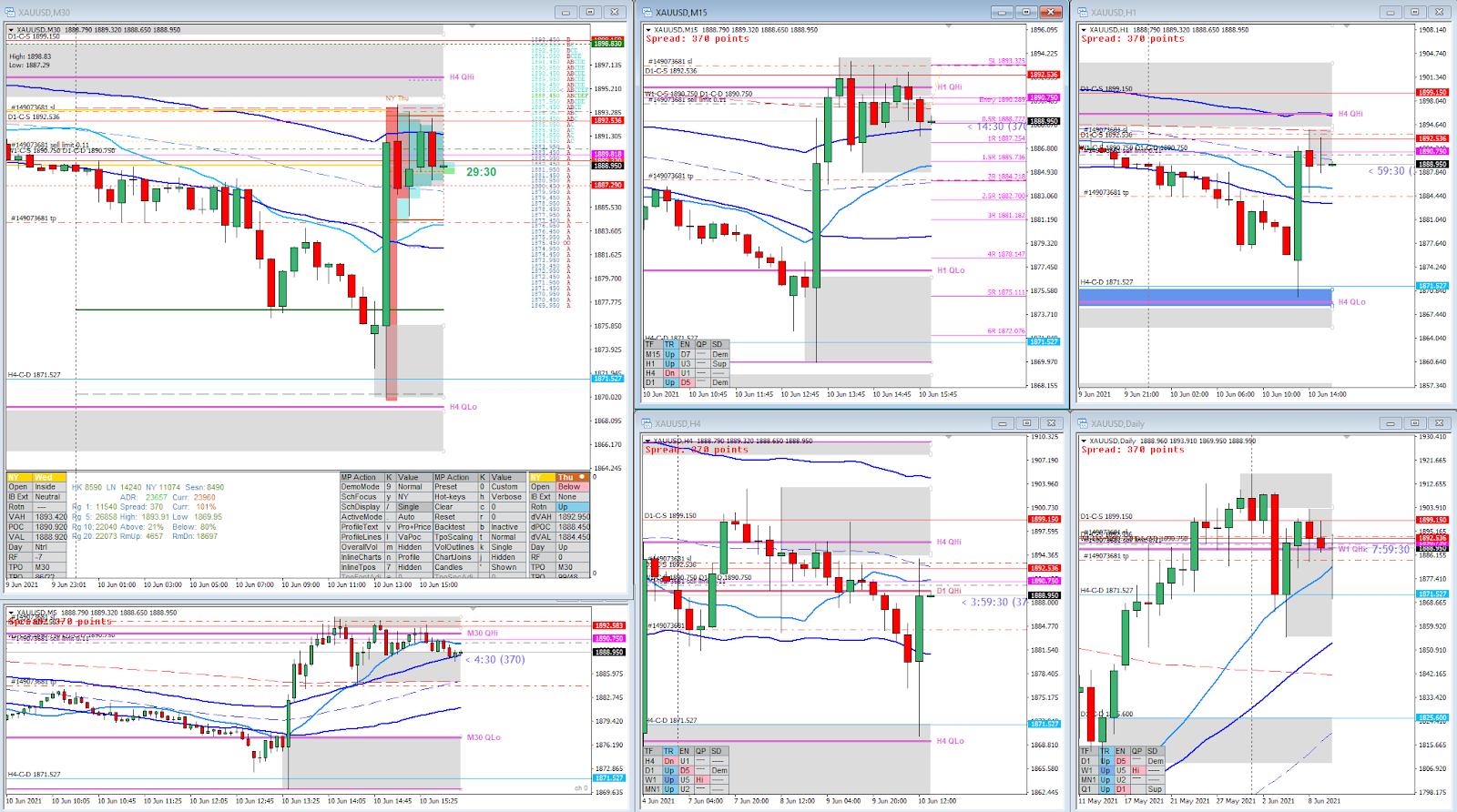Click the Clear action button
This screenshot has height=812, width=1457.
pos(454,507)
